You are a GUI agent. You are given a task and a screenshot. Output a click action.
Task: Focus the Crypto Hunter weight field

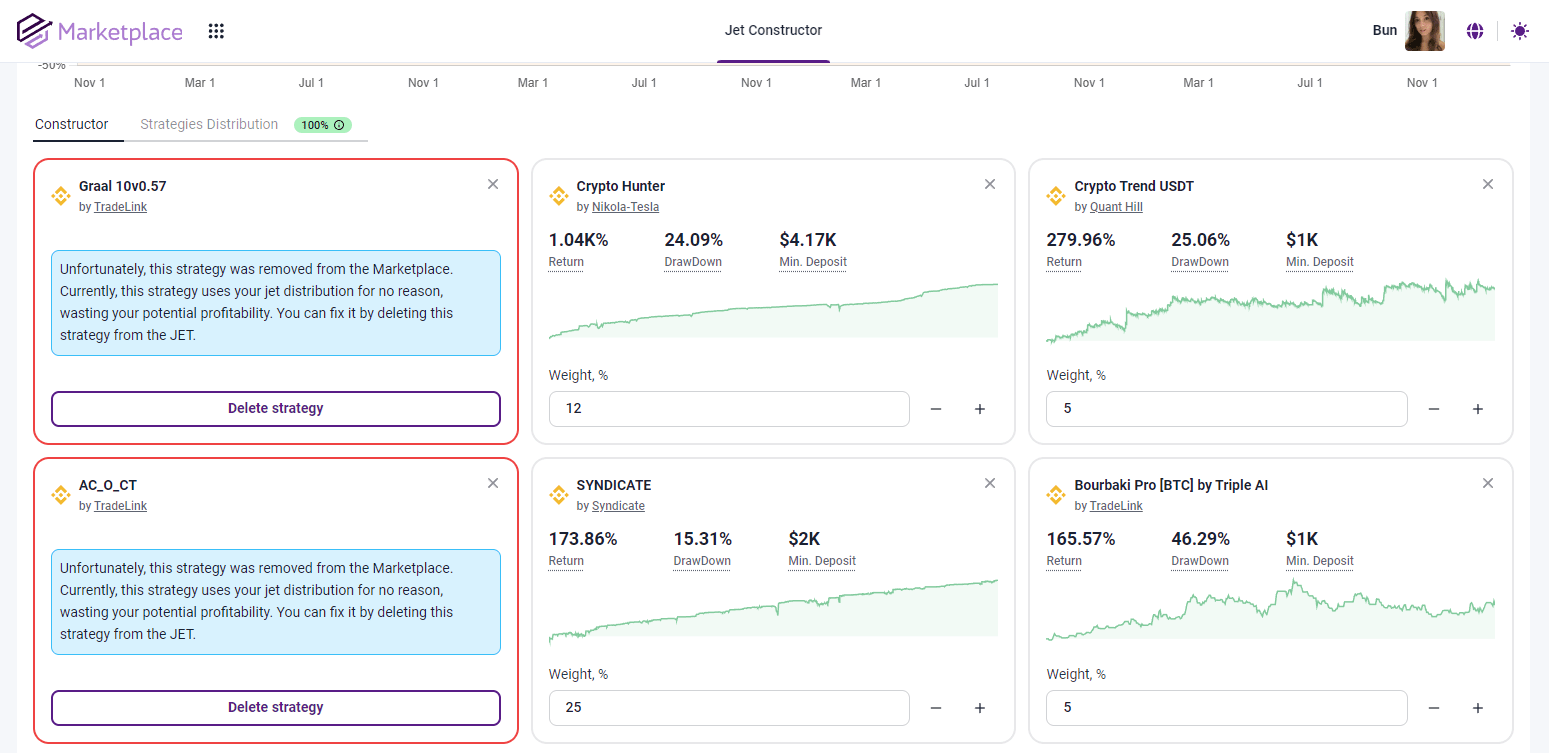[x=729, y=409]
